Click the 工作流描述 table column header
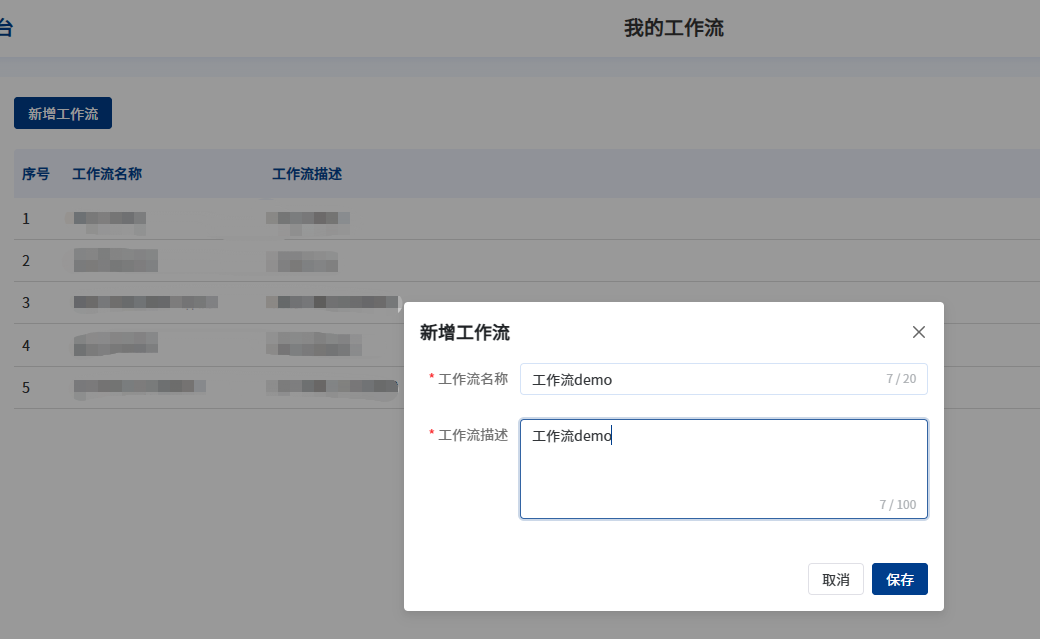 307,174
